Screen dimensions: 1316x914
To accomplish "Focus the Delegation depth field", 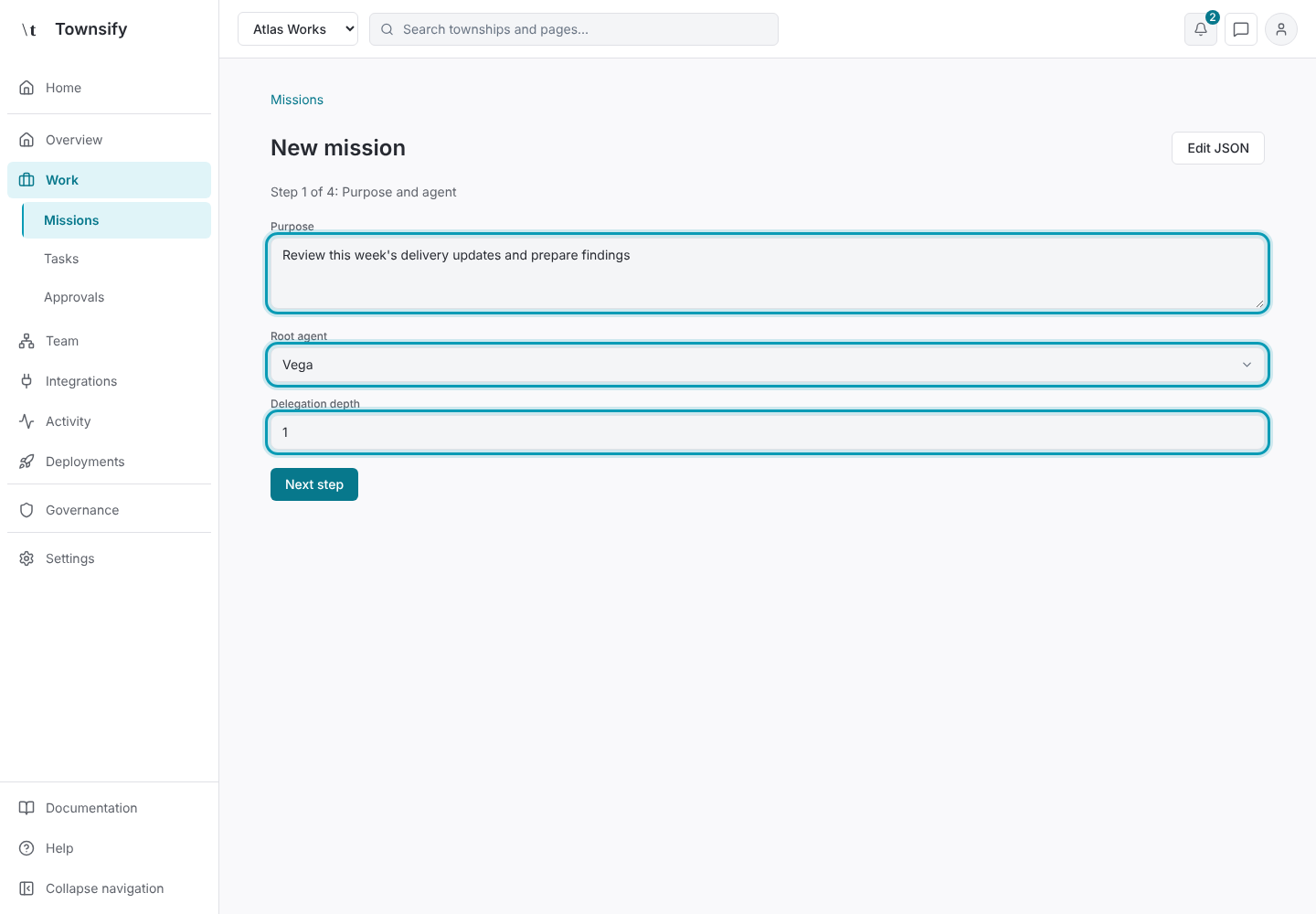I will point(768,432).
